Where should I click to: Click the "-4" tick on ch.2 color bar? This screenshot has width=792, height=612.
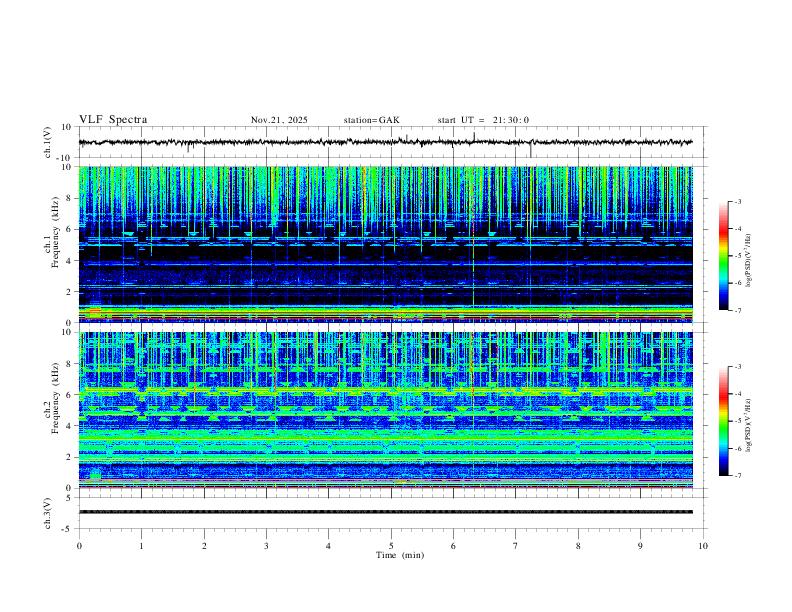tap(738, 394)
